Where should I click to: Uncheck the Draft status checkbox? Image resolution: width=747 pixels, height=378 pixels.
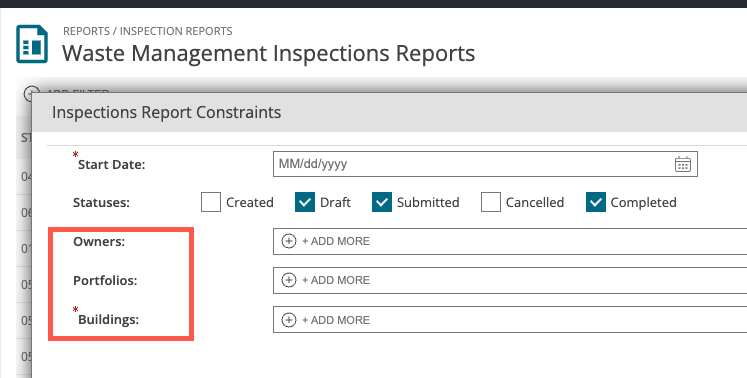point(305,202)
